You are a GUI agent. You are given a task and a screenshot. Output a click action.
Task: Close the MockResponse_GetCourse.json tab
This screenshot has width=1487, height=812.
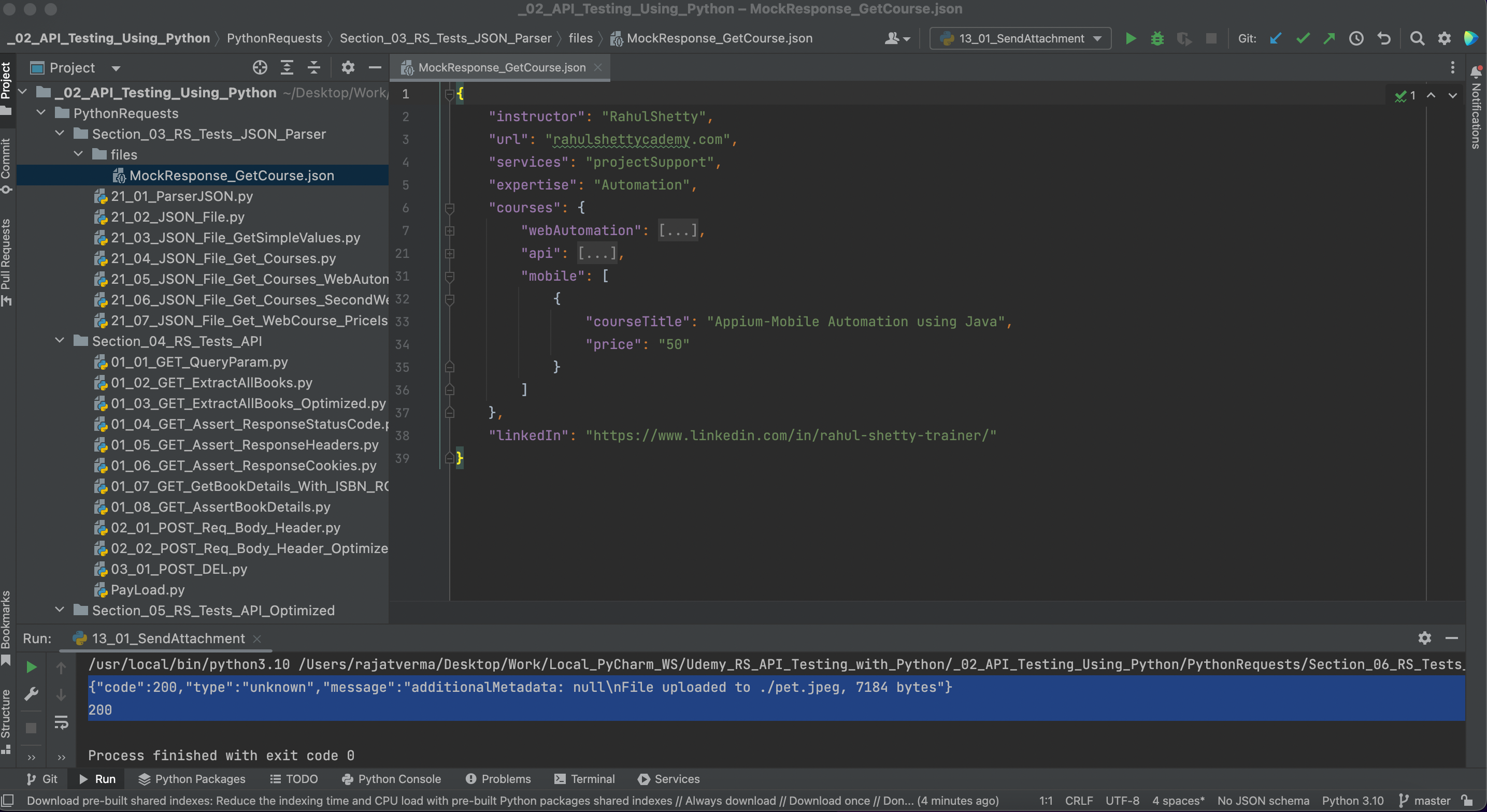598,67
